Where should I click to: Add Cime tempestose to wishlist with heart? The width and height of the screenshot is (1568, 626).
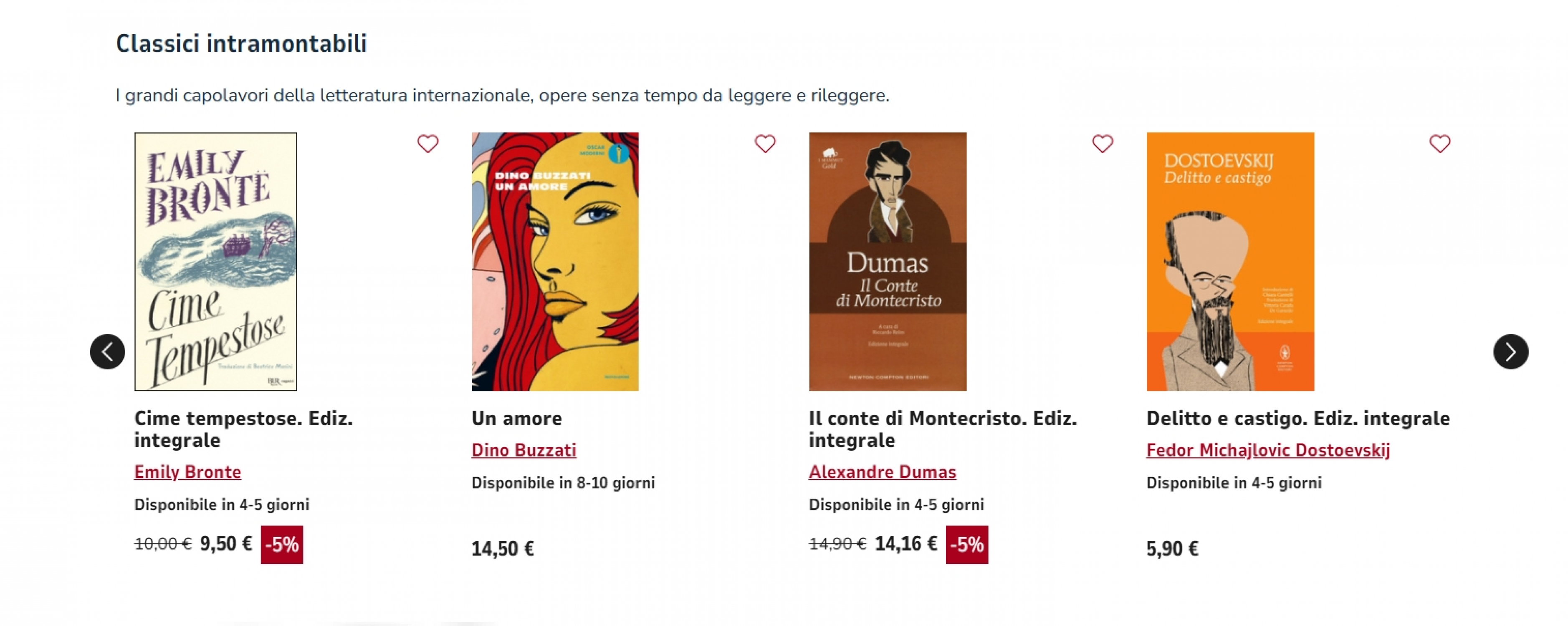427,144
